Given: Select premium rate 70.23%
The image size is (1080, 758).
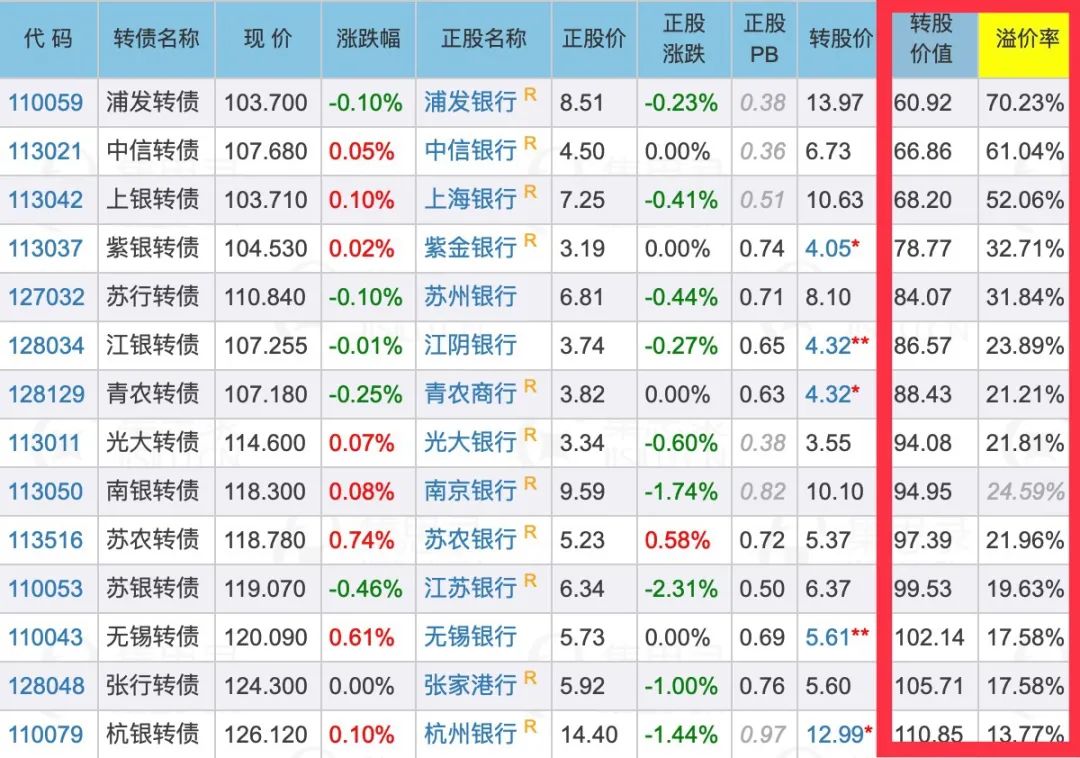Looking at the screenshot, I should point(1024,103).
